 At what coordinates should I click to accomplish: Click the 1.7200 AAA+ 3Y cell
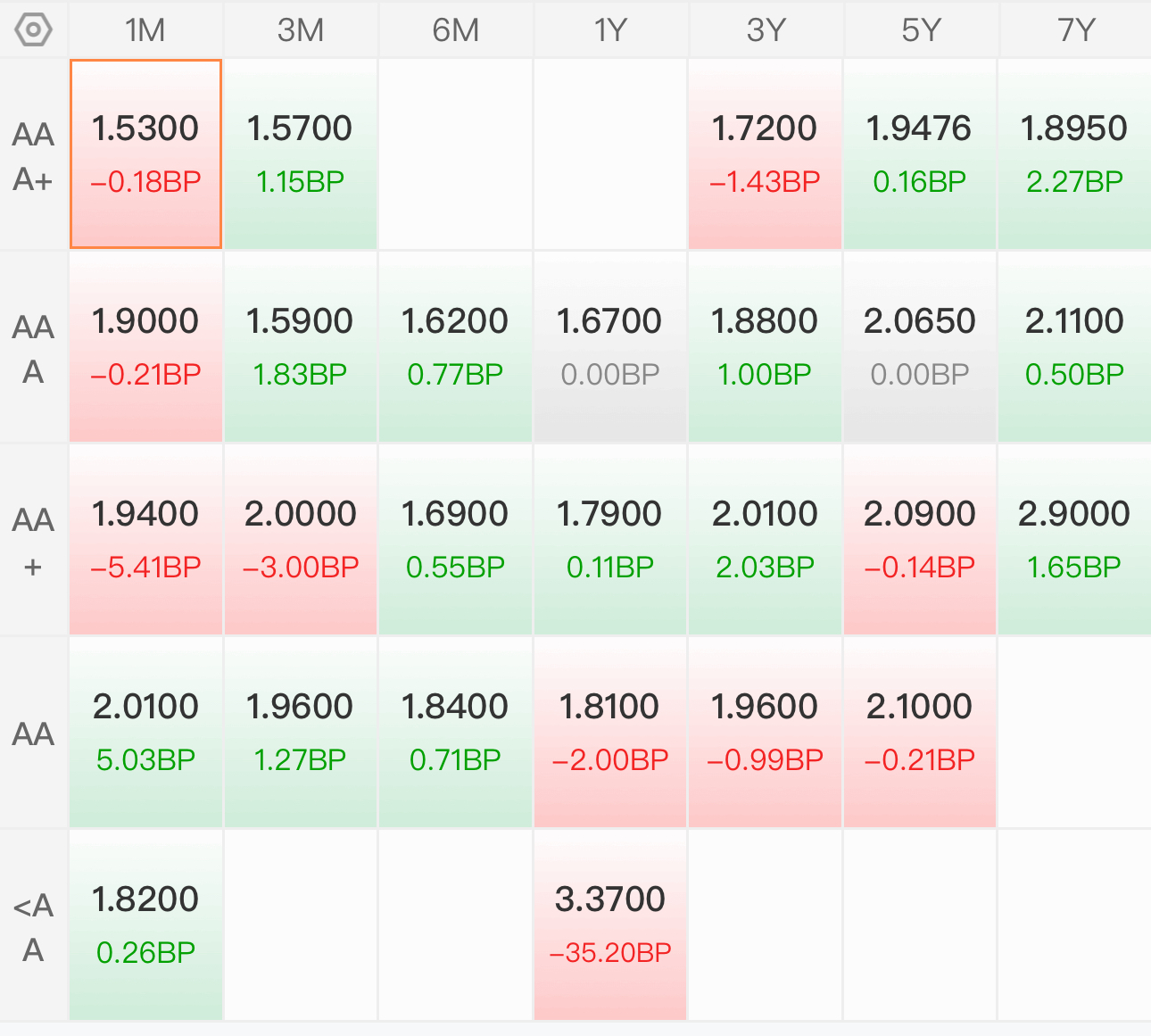click(765, 154)
